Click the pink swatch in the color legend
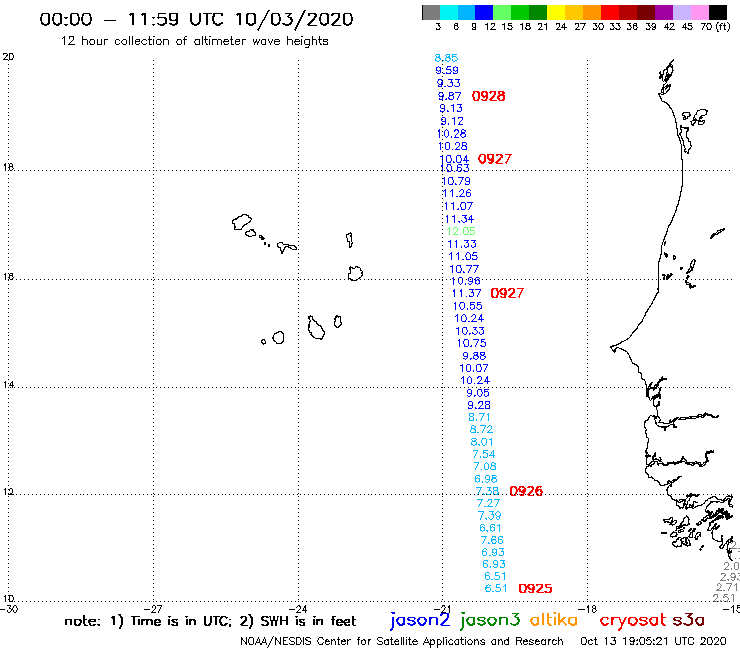Viewport: 740px width, 650px height. pos(699,12)
